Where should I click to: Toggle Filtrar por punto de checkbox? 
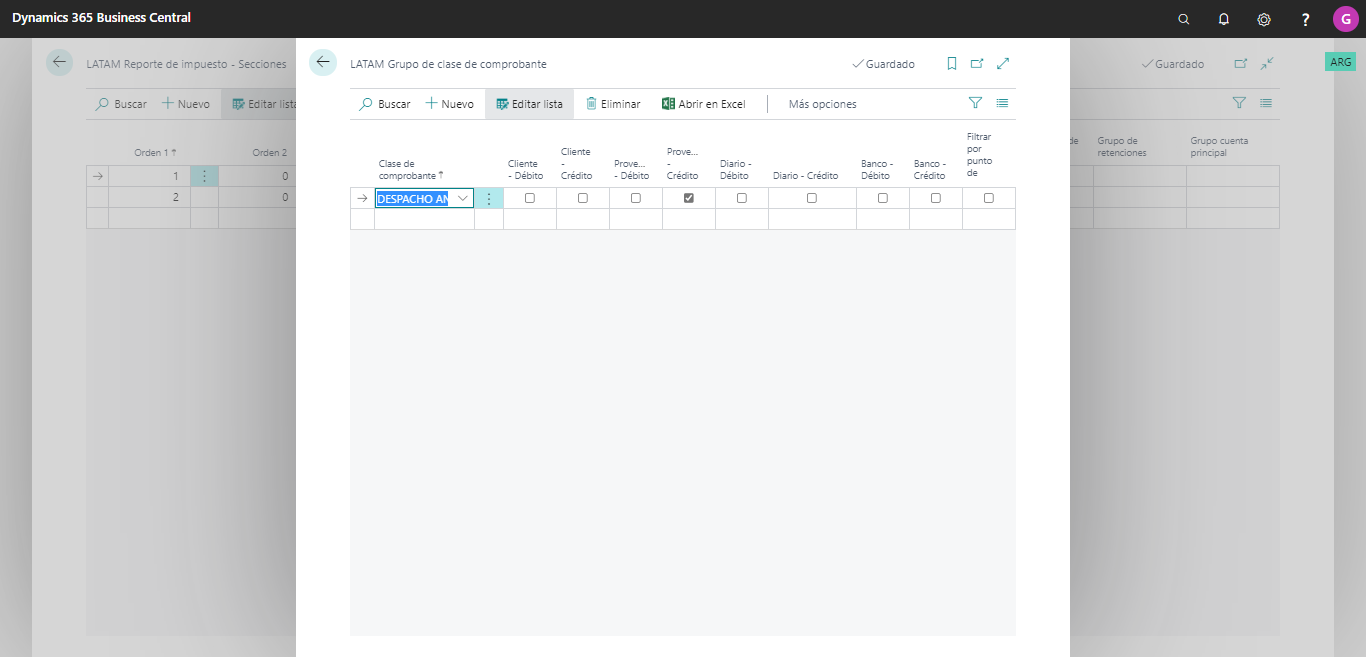click(989, 198)
